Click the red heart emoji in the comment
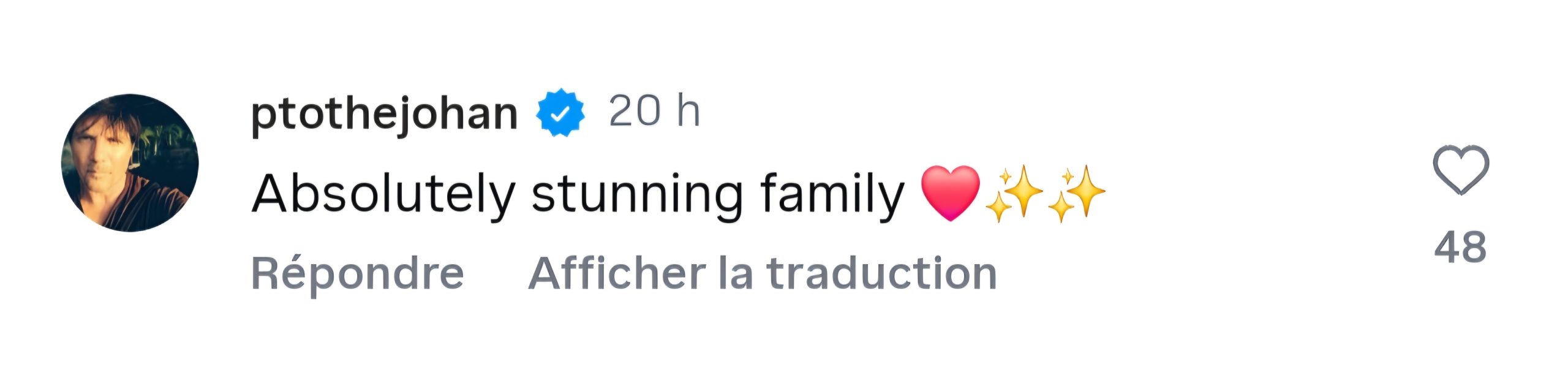The image size is (1568, 372). tap(950, 192)
